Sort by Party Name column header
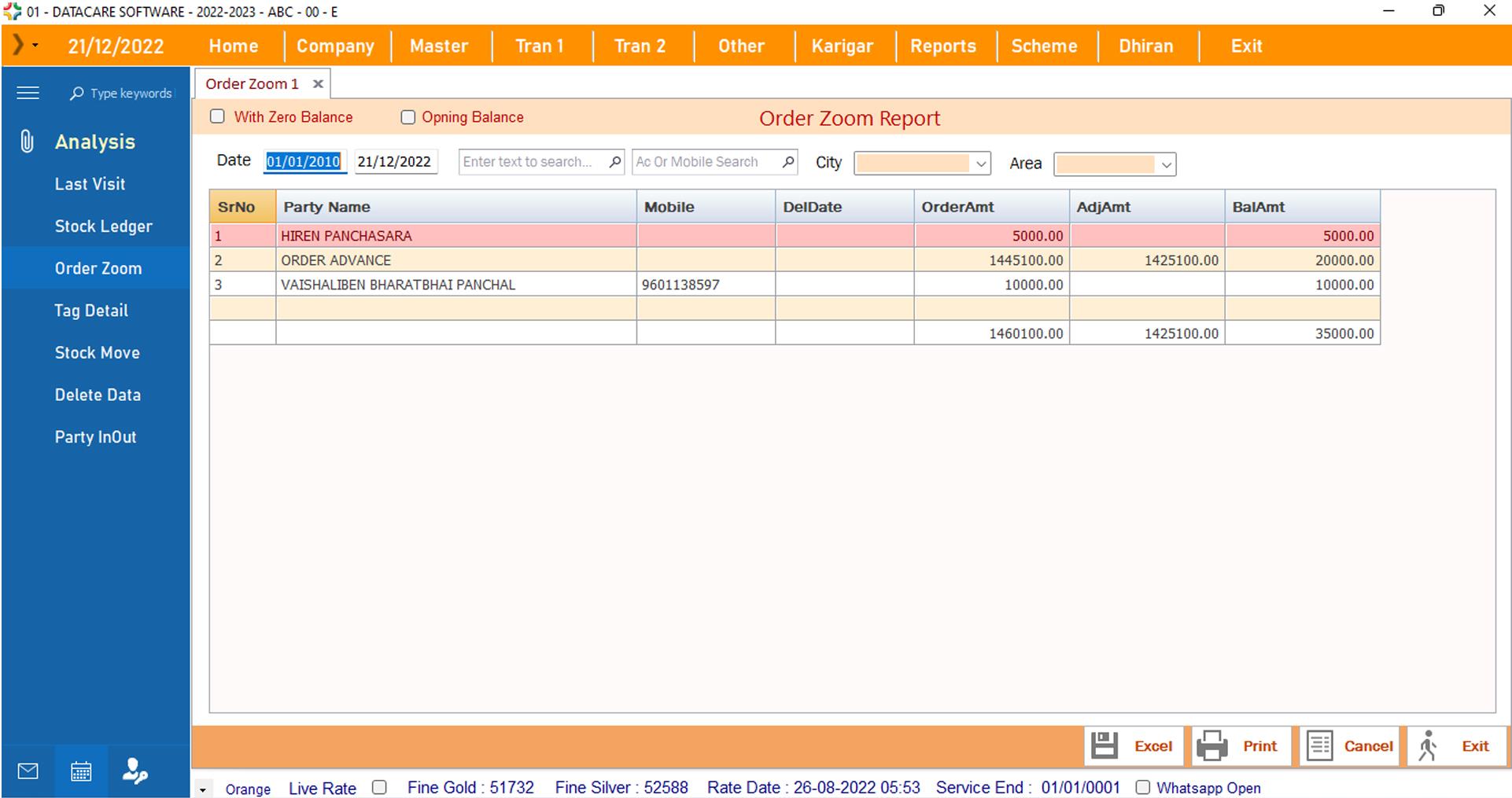The image size is (1512, 798). click(456, 207)
